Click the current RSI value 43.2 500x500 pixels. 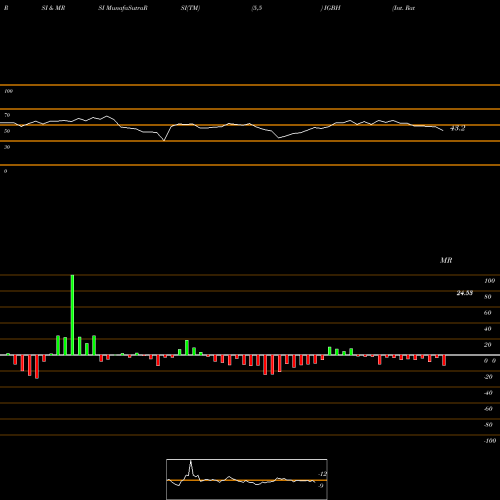click(x=457, y=128)
